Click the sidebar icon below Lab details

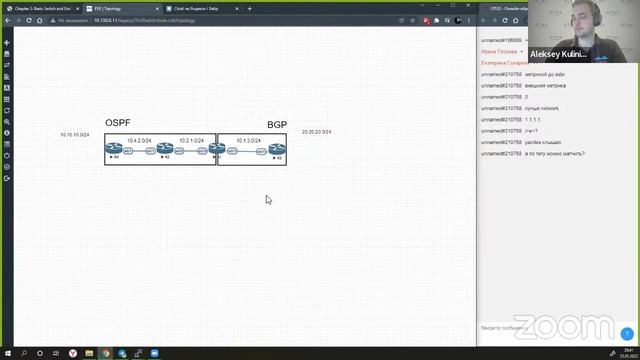[7, 156]
